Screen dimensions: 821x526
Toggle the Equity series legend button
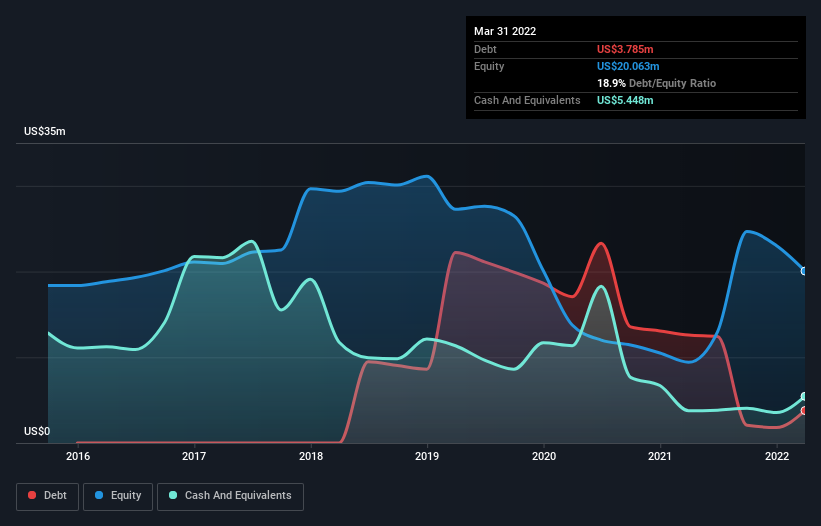point(118,496)
